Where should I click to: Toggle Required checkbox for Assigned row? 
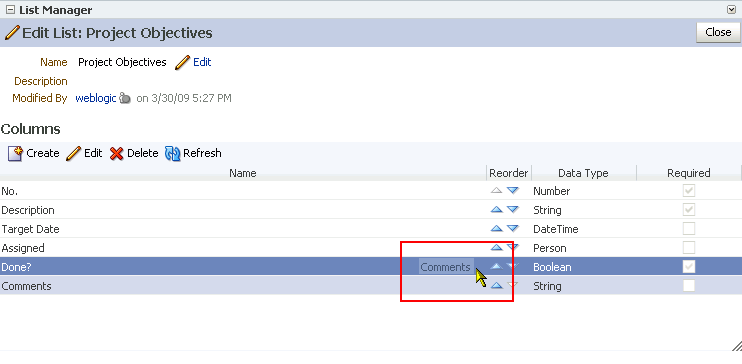(689, 248)
